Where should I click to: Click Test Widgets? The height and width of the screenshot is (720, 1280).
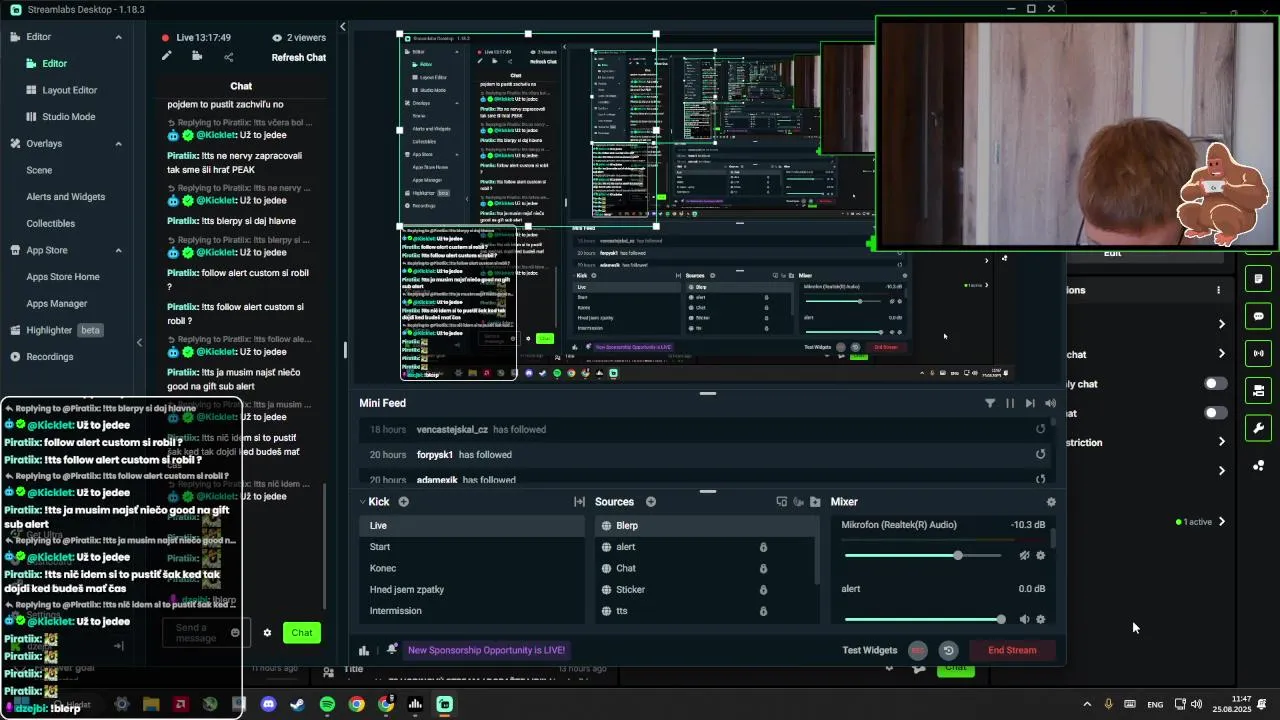click(x=870, y=650)
